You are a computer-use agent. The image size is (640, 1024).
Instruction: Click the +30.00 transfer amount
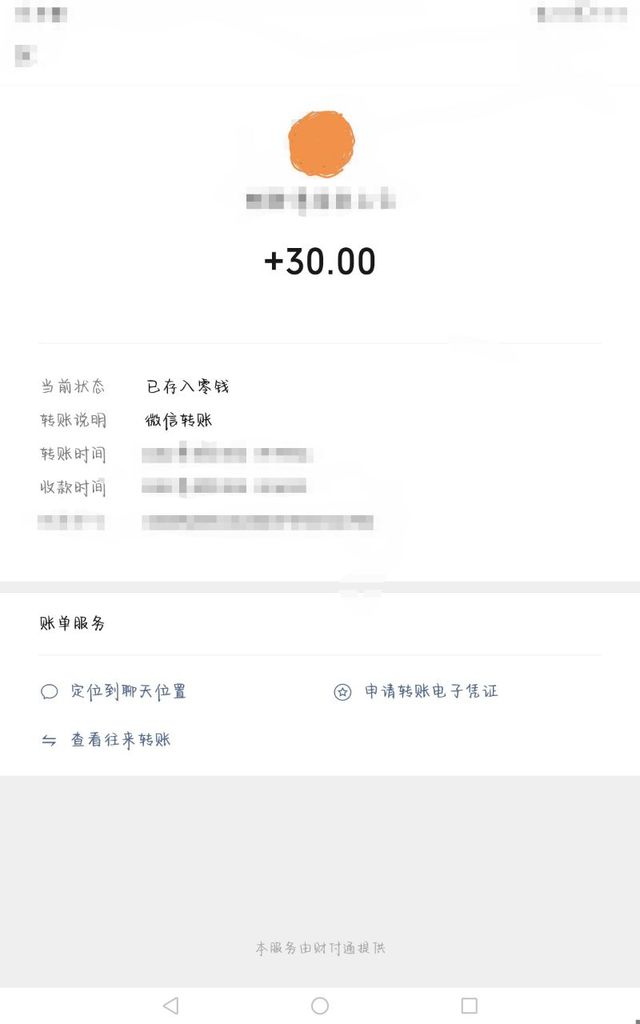(x=320, y=261)
